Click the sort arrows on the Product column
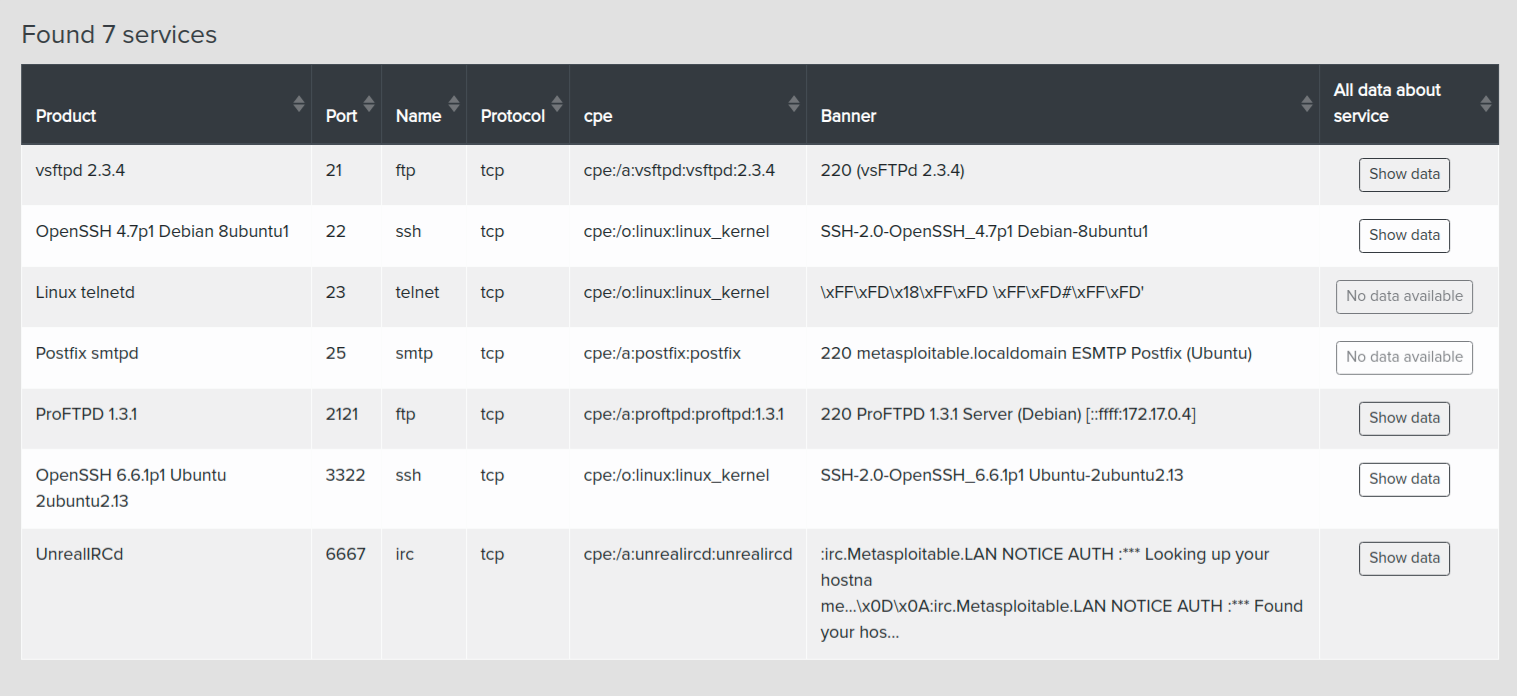Viewport: 1517px width, 696px height. 299,103
